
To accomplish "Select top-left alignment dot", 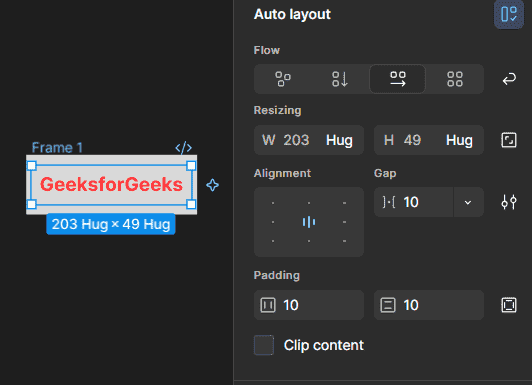I will pos(273,203).
